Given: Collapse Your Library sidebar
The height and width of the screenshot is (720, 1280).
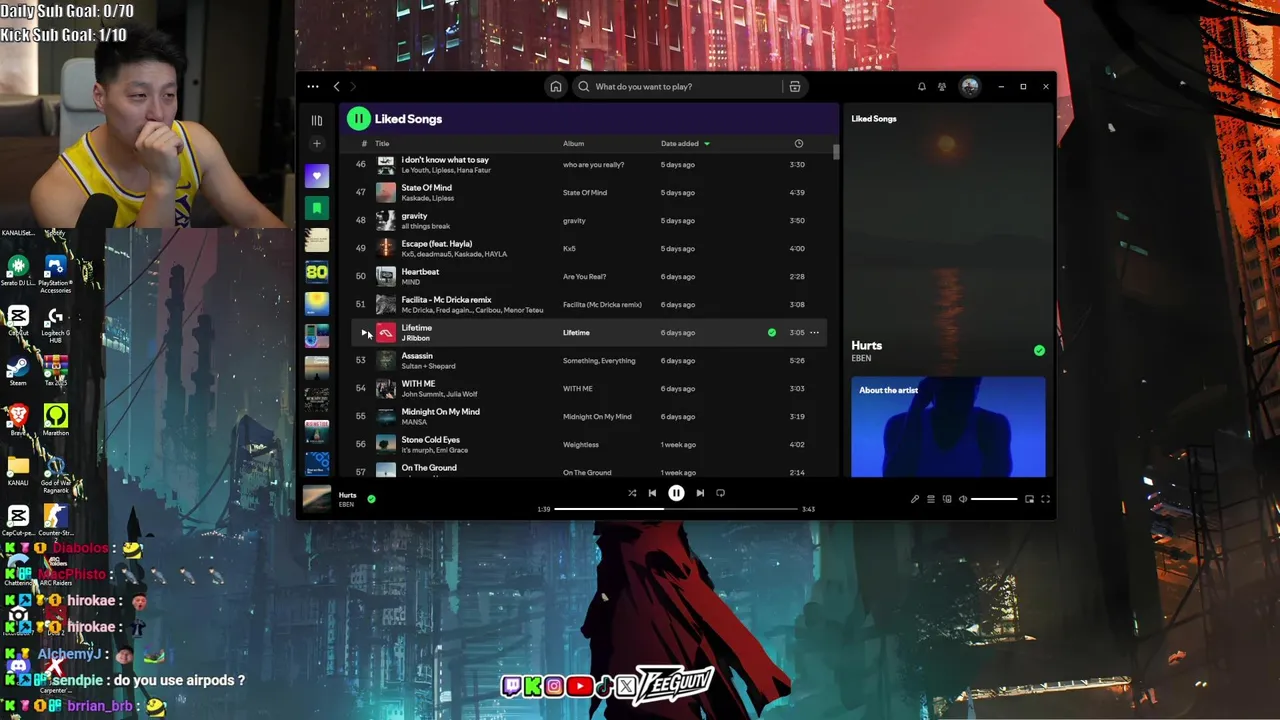Looking at the screenshot, I should (x=317, y=120).
